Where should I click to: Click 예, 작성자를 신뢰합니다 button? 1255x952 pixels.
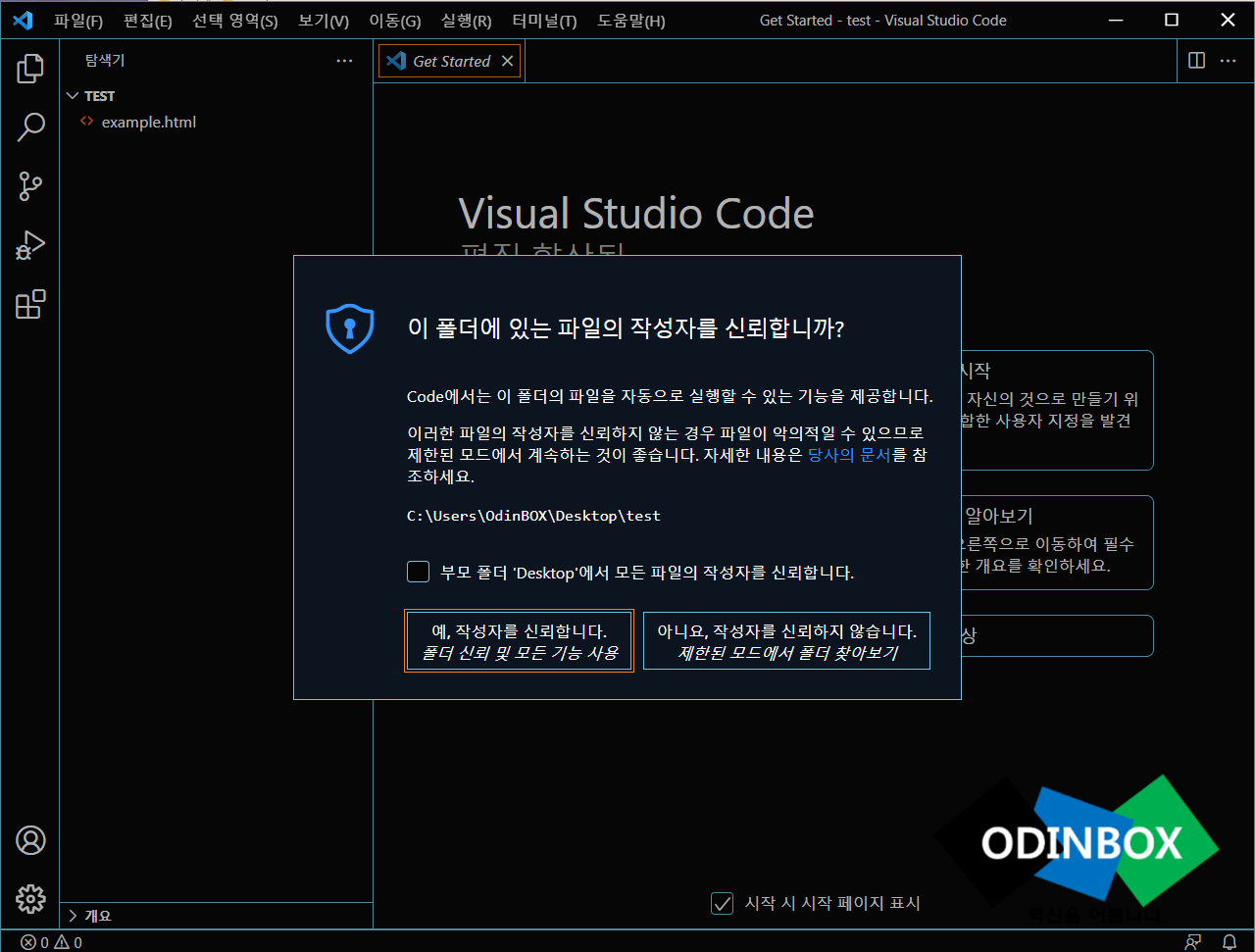click(x=520, y=641)
